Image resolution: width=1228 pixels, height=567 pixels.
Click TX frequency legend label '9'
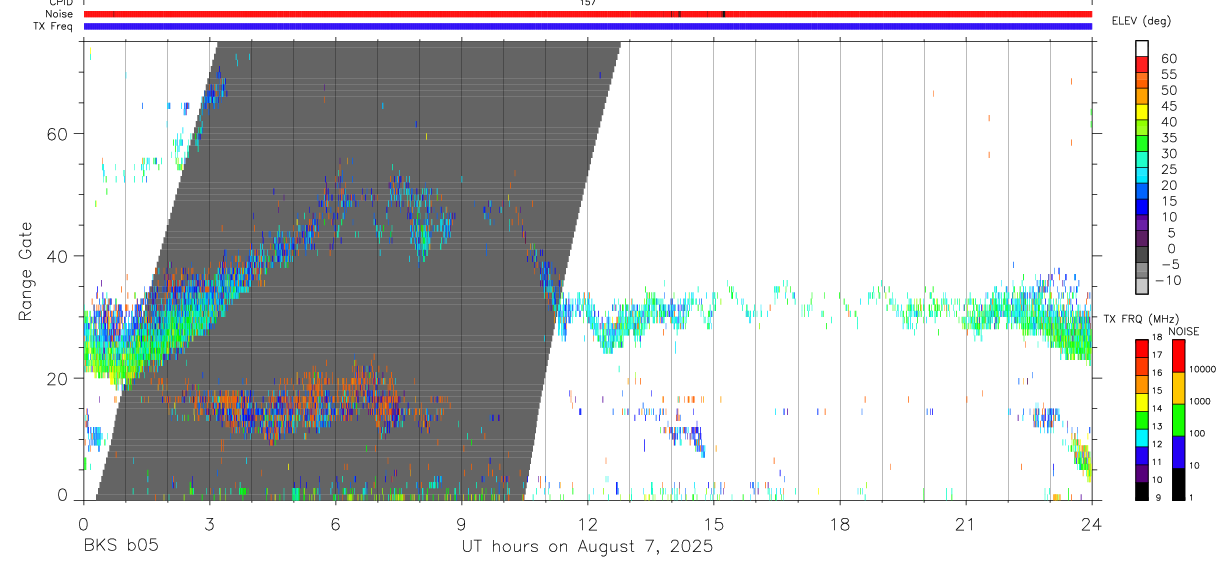tap(1157, 498)
